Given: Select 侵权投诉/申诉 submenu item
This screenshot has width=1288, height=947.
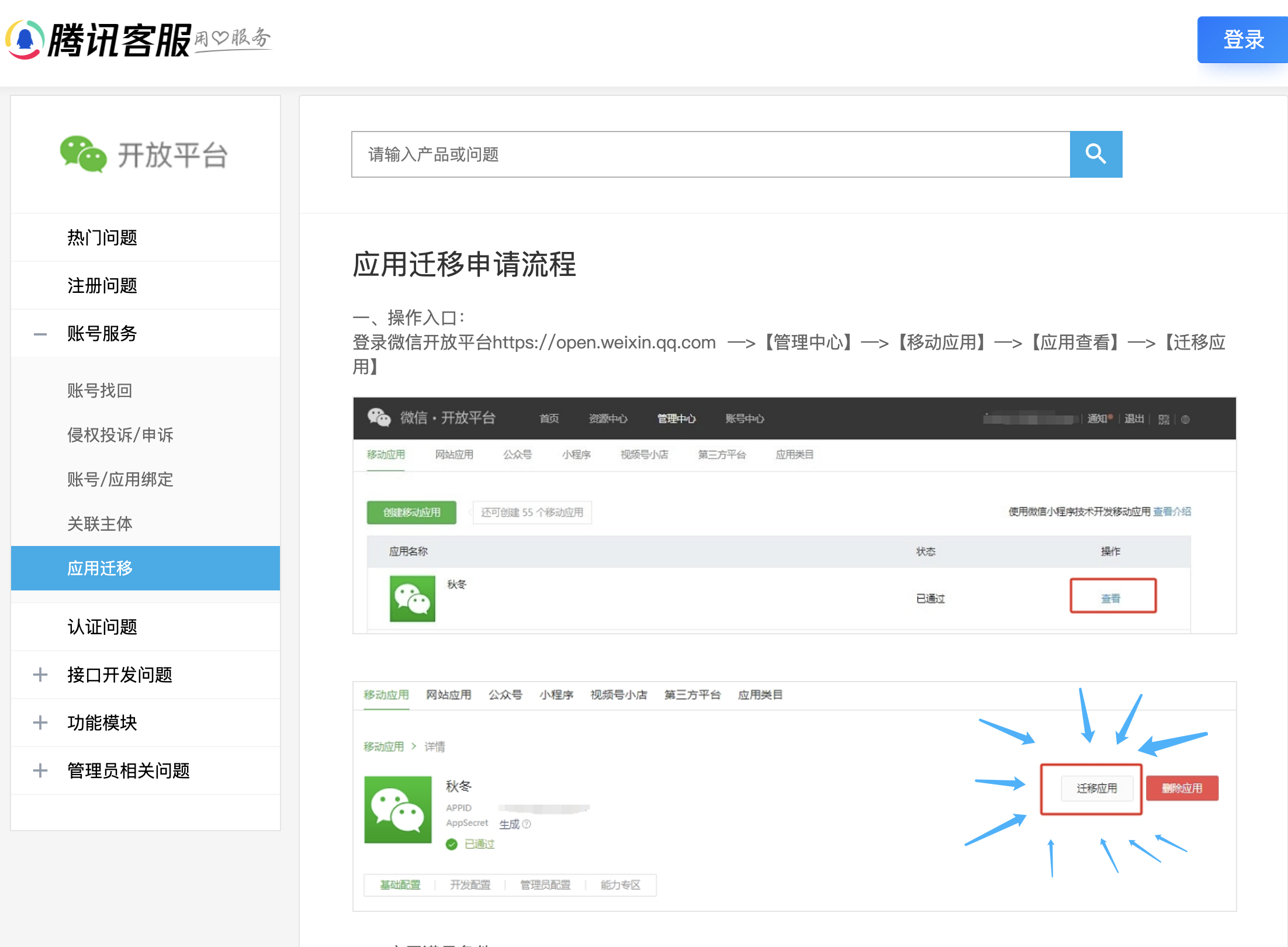Looking at the screenshot, I should click(x=120, y=435).
